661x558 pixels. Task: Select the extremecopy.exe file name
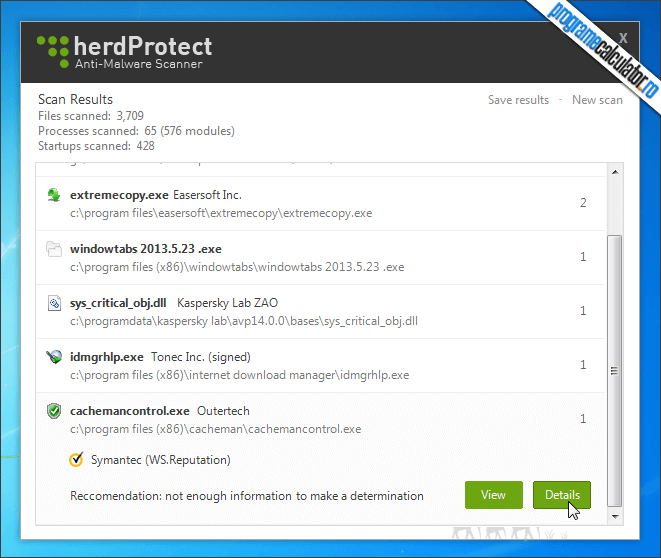[119, 195]
